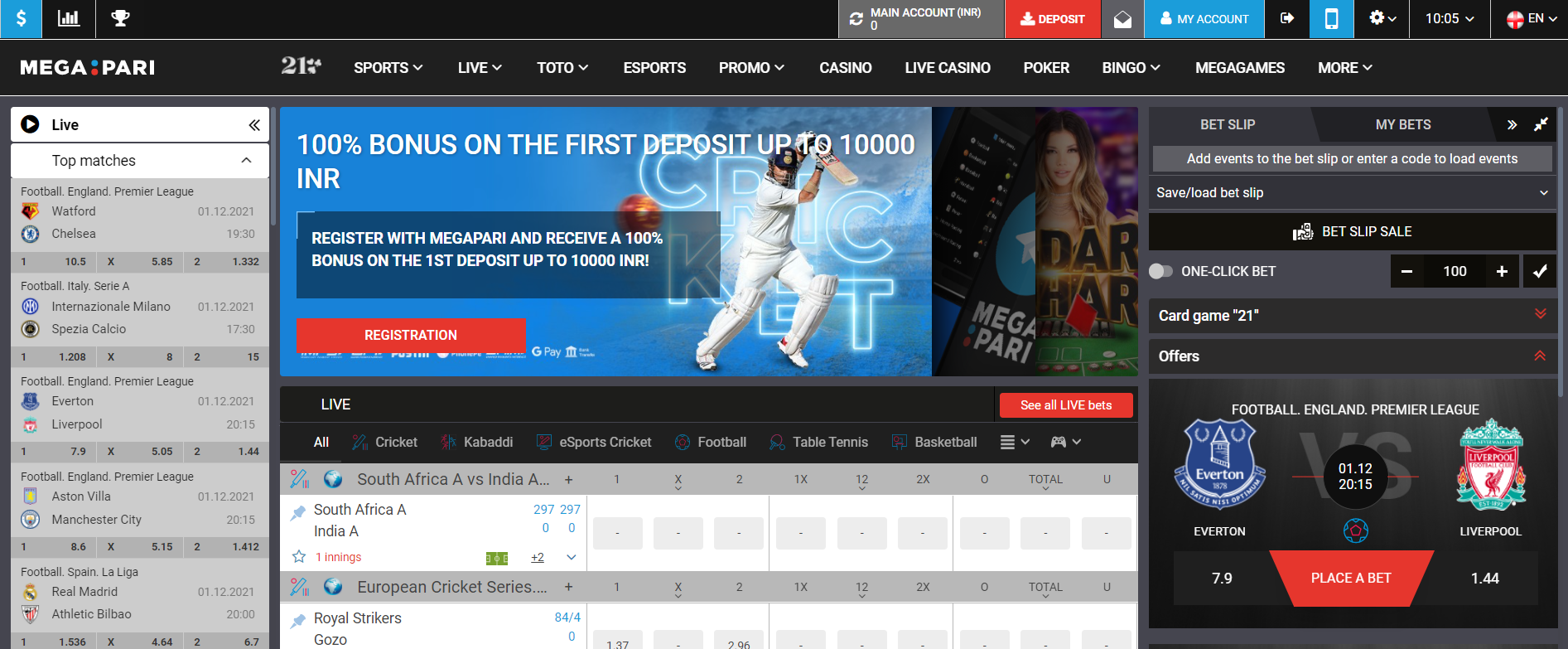Add South Africa A vs India A to favorites star
This screenshot has width=1568, height=649.
coord(299,557)
